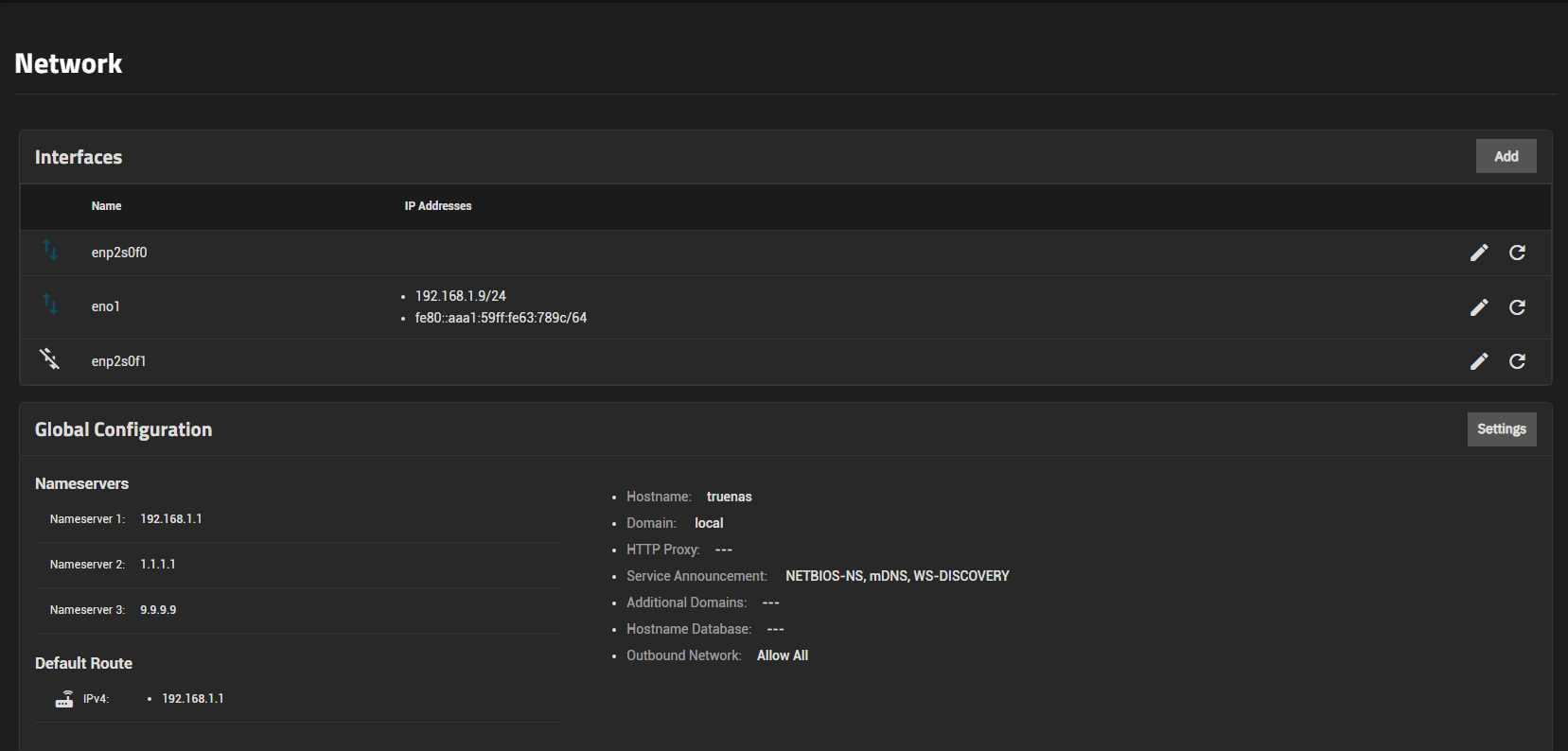Click the IP Addresses column header
This screenshot has width=1568, height=751.
point(438,206)
